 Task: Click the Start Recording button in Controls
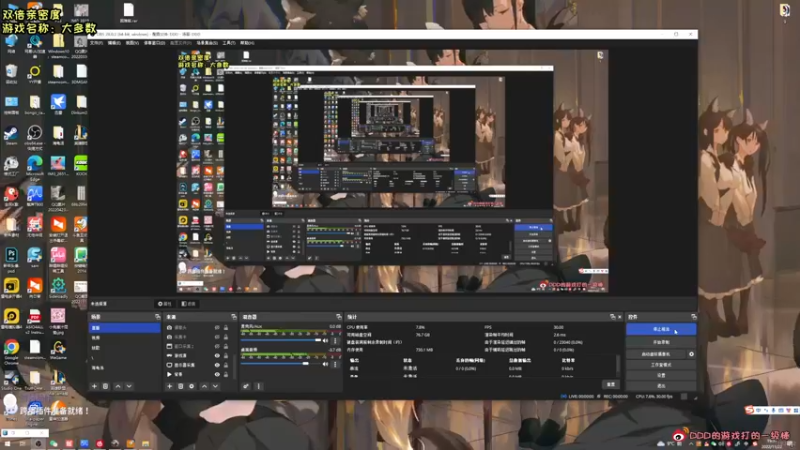[661, 342]
